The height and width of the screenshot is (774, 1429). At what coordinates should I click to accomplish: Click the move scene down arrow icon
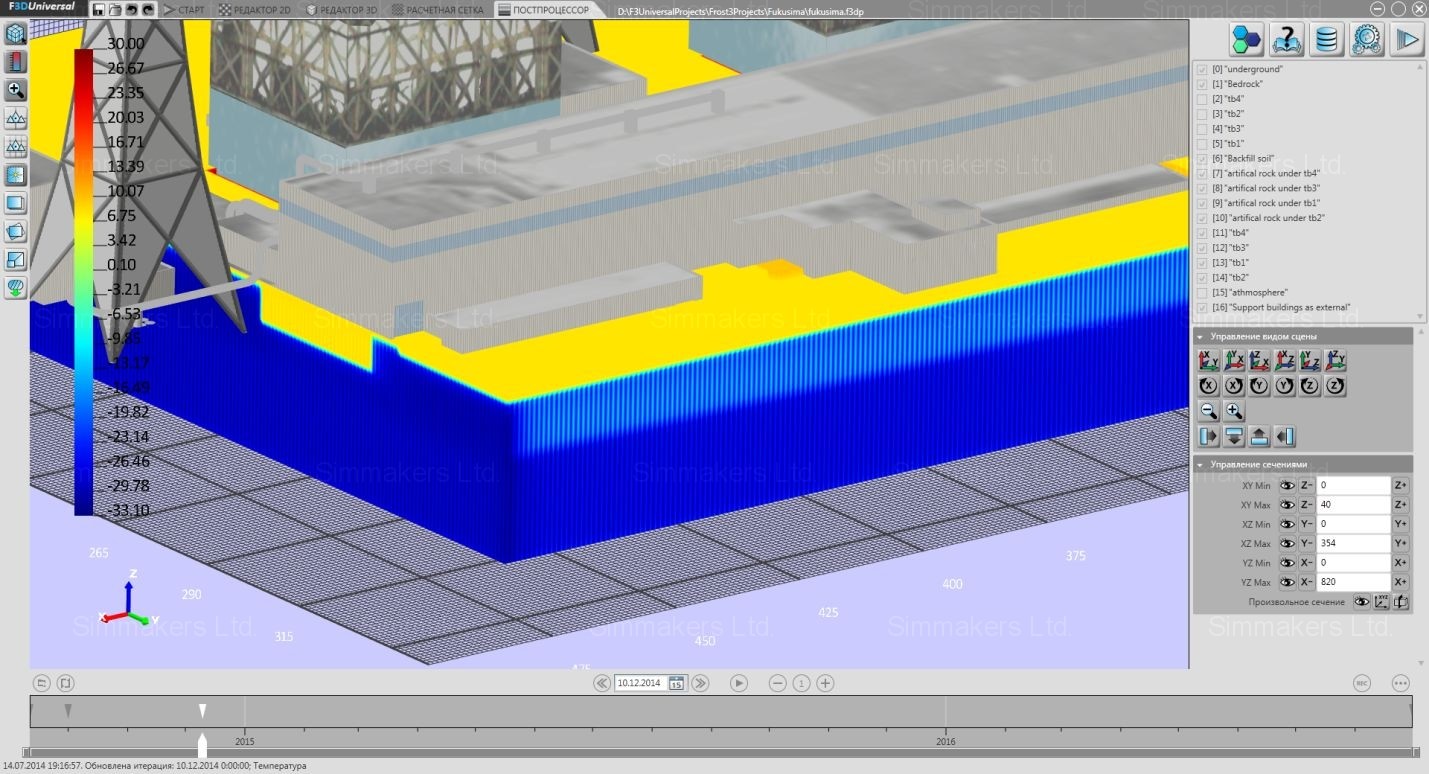coord(1234,436)
